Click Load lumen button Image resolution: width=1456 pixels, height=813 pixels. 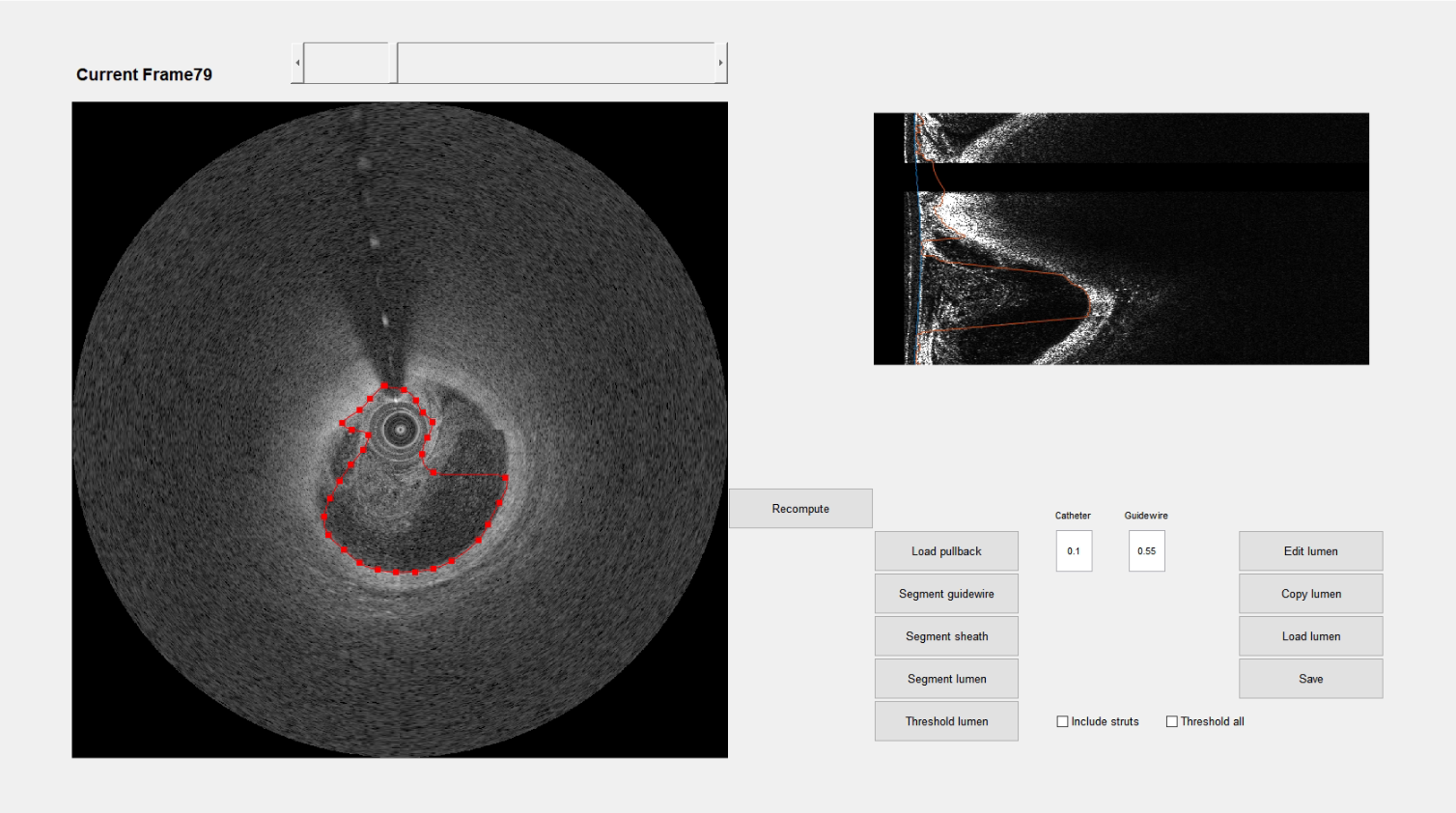[1311, 636]
